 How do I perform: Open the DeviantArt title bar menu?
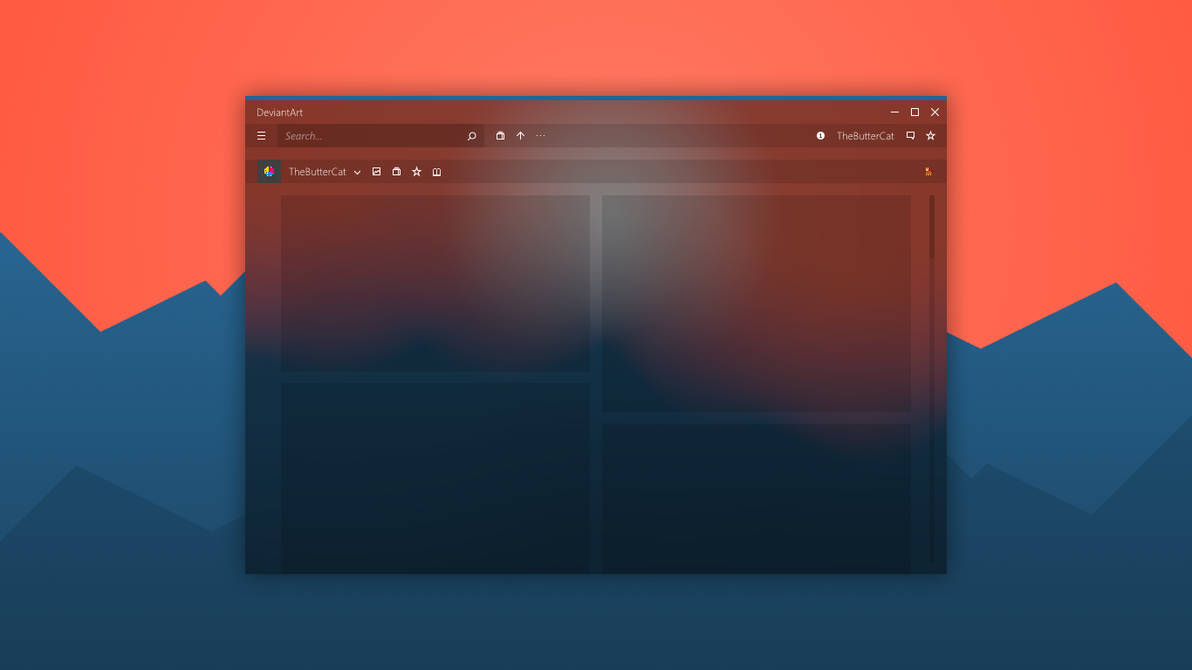tap(279, 112)
